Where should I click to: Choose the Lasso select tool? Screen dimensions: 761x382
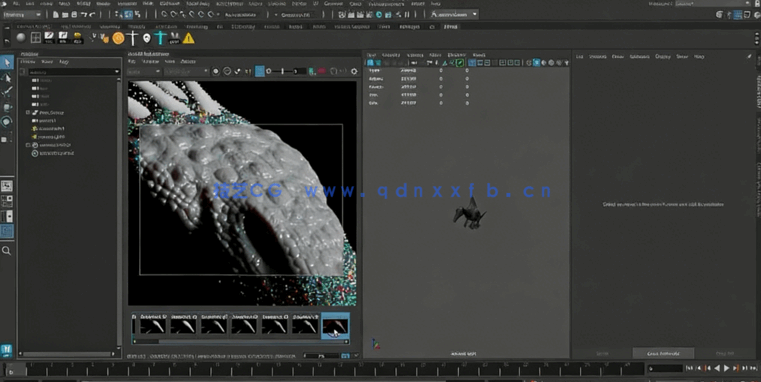(7, 77)
